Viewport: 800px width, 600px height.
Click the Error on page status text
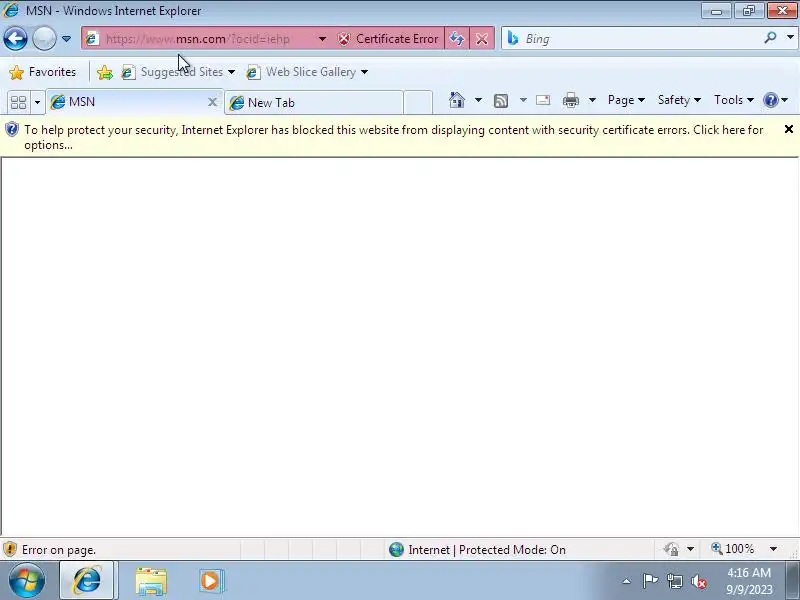(x=59, y=550)
